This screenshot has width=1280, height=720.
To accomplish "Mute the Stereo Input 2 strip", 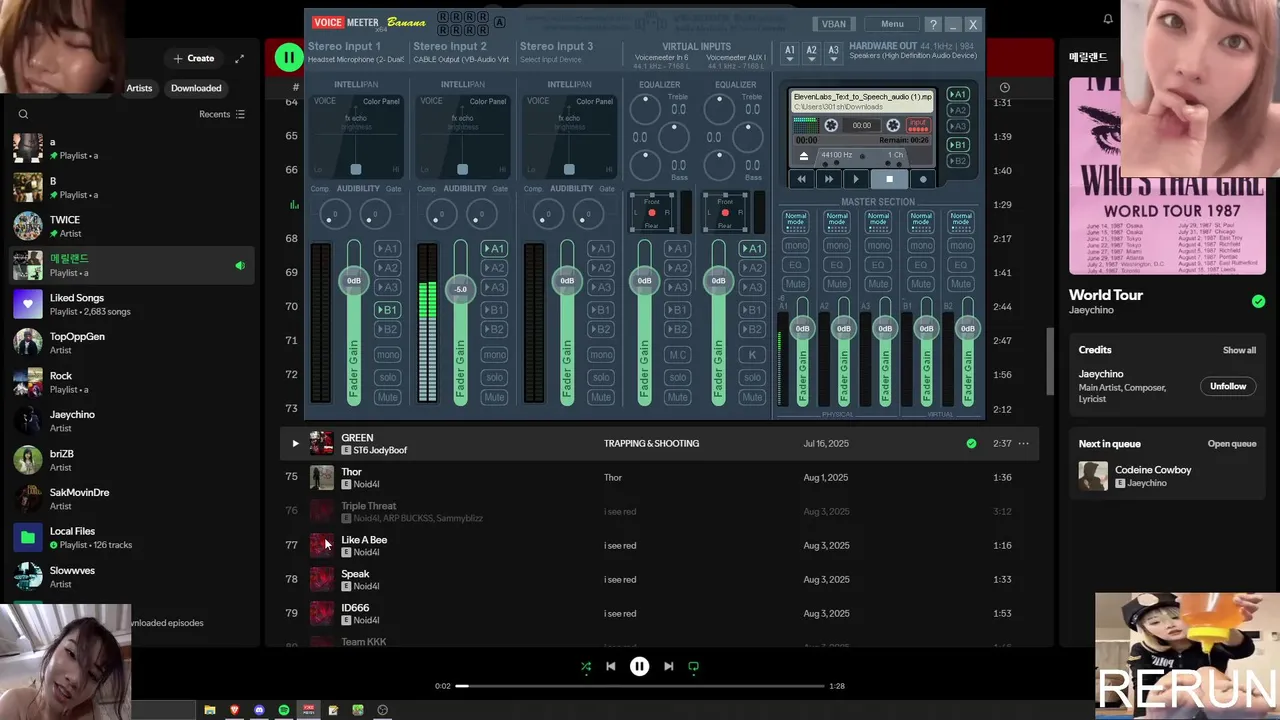I will 494,397.
